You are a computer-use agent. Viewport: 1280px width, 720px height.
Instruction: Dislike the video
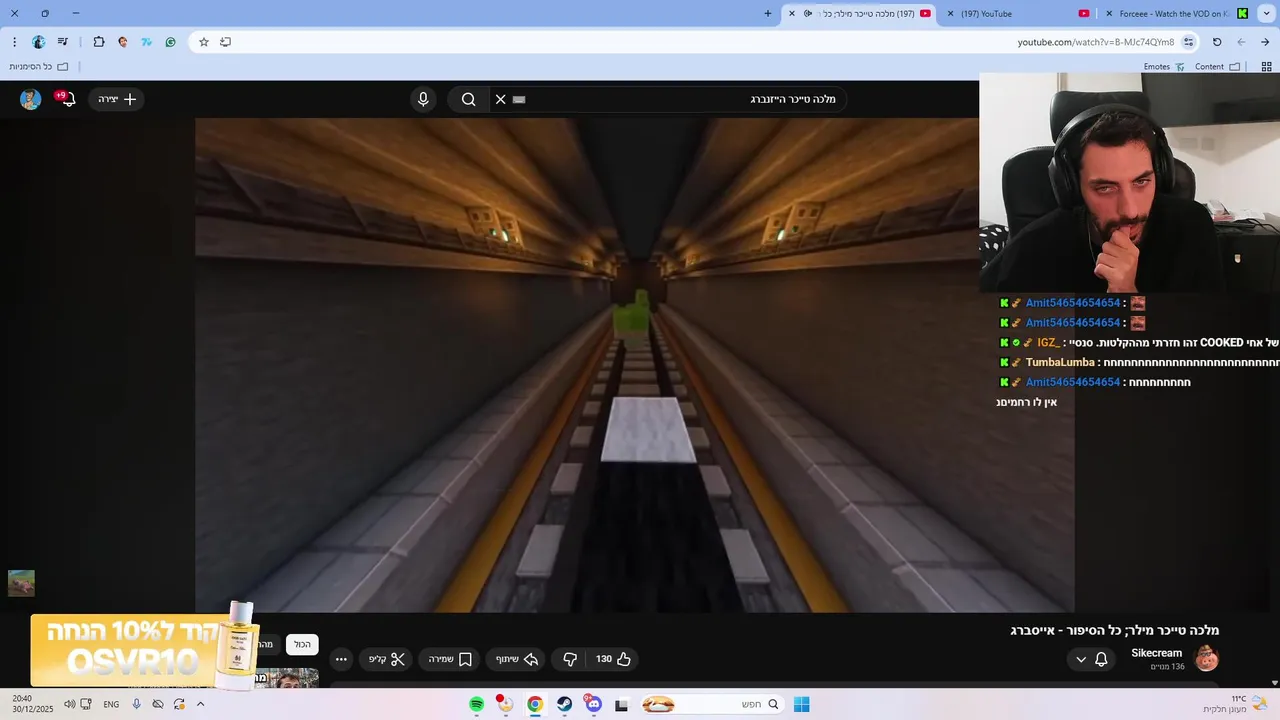click(x=570, y=659)
